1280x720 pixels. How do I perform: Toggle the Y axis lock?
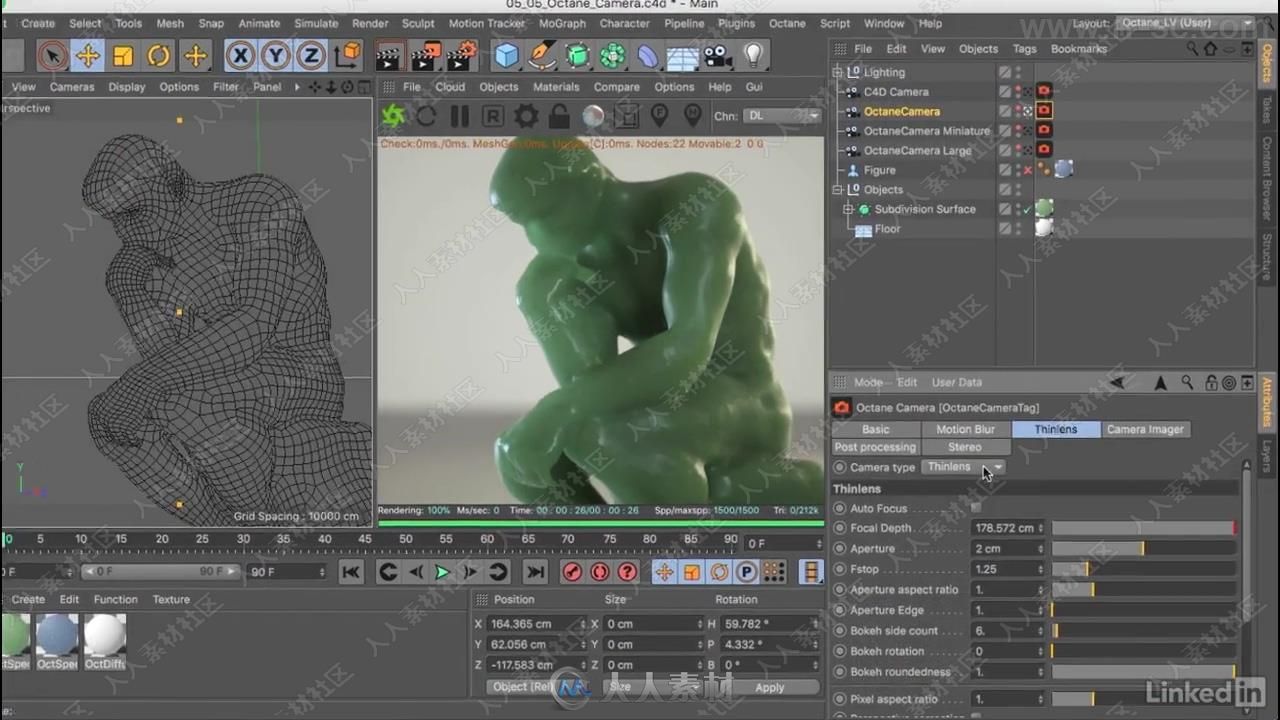click(x=276, y=56)
